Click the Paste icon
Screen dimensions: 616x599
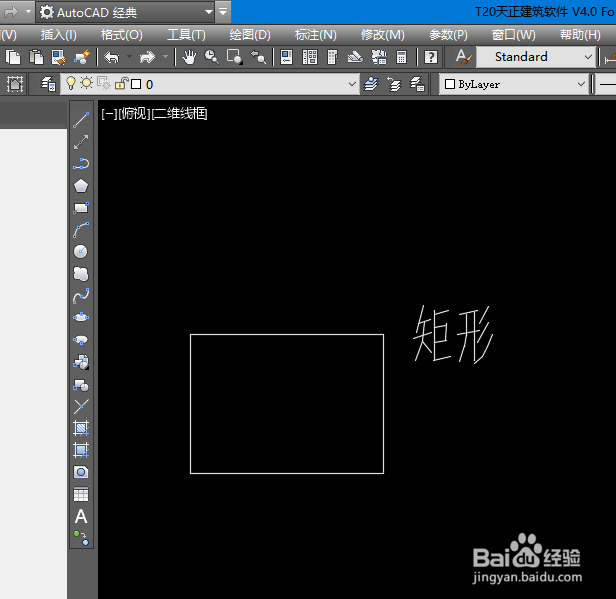coord(36,57)
